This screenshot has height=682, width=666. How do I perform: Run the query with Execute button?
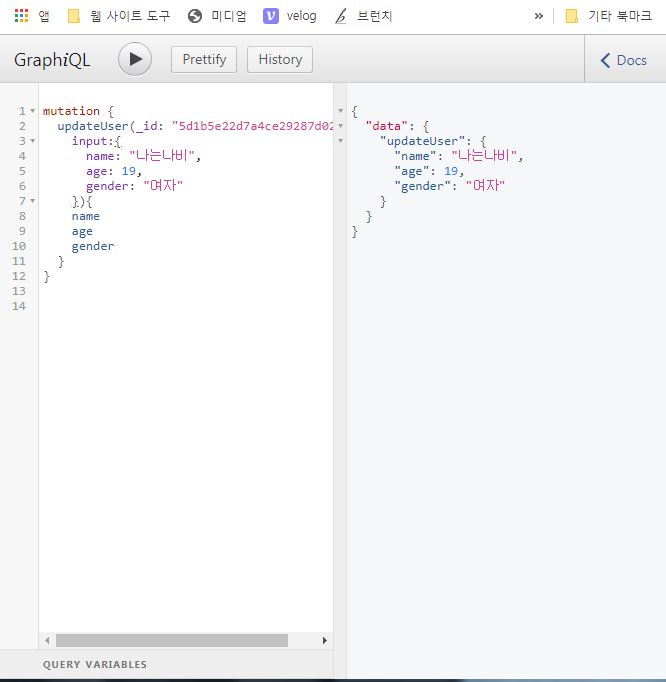[x=135, y=59]
